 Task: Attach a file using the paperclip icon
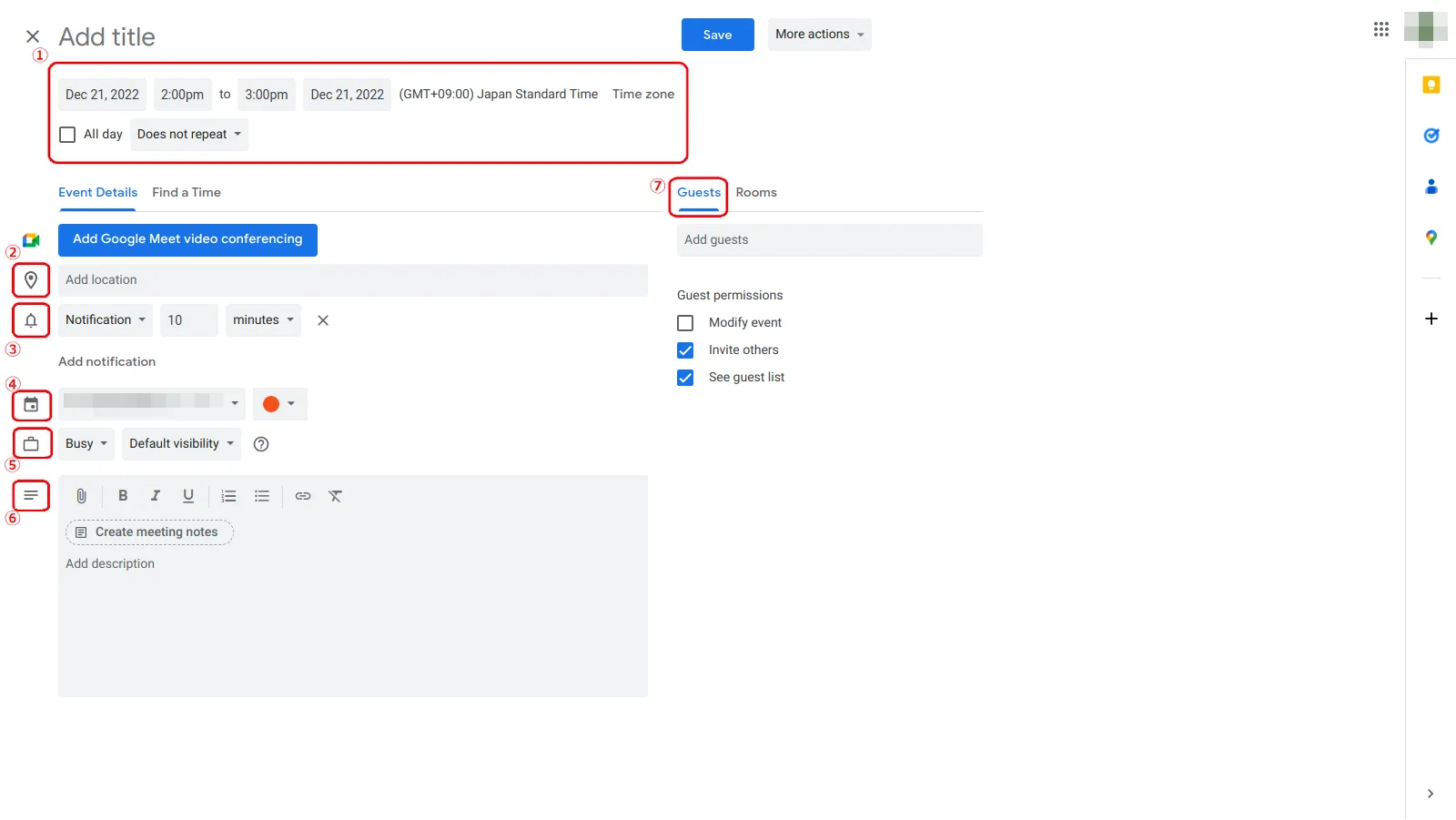80,496
